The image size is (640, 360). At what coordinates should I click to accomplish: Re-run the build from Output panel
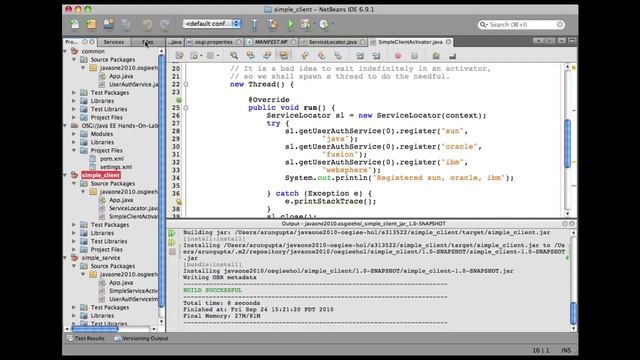(x=172, y=233)
